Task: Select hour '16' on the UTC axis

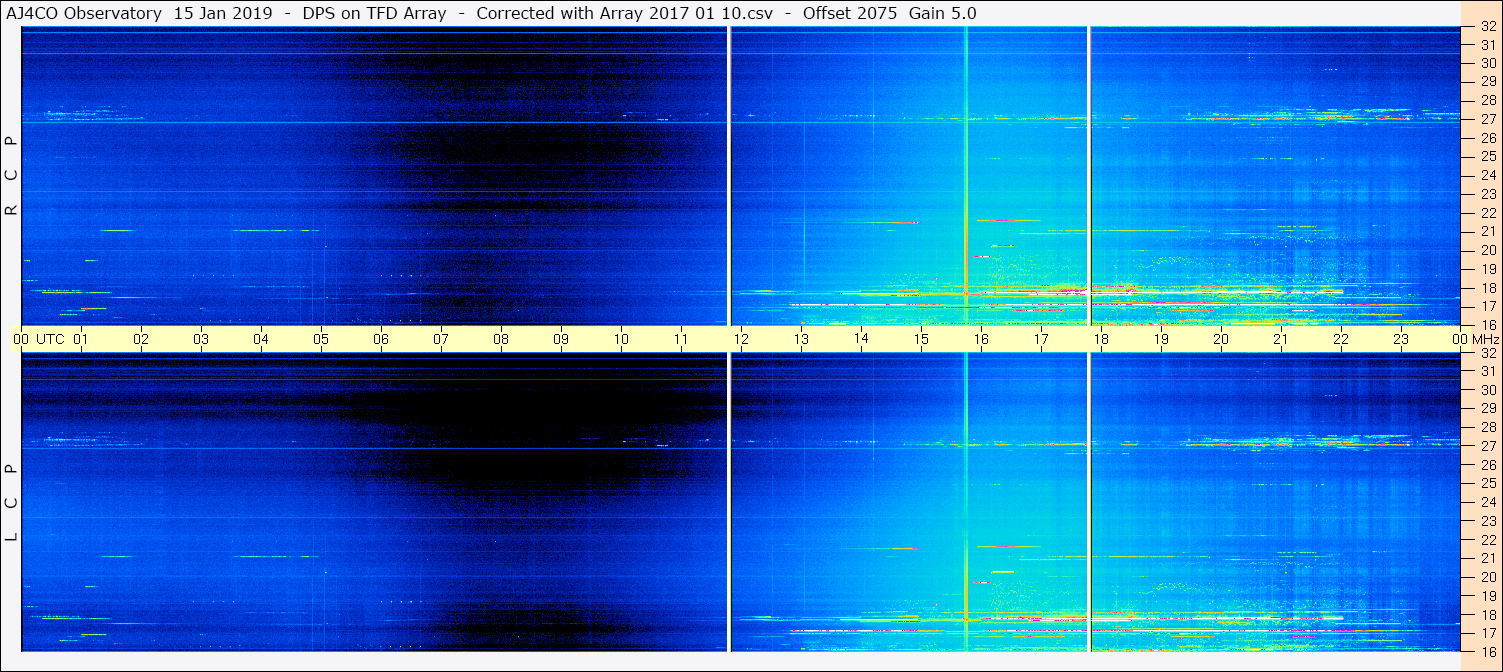Action: (x=981, y=339)
